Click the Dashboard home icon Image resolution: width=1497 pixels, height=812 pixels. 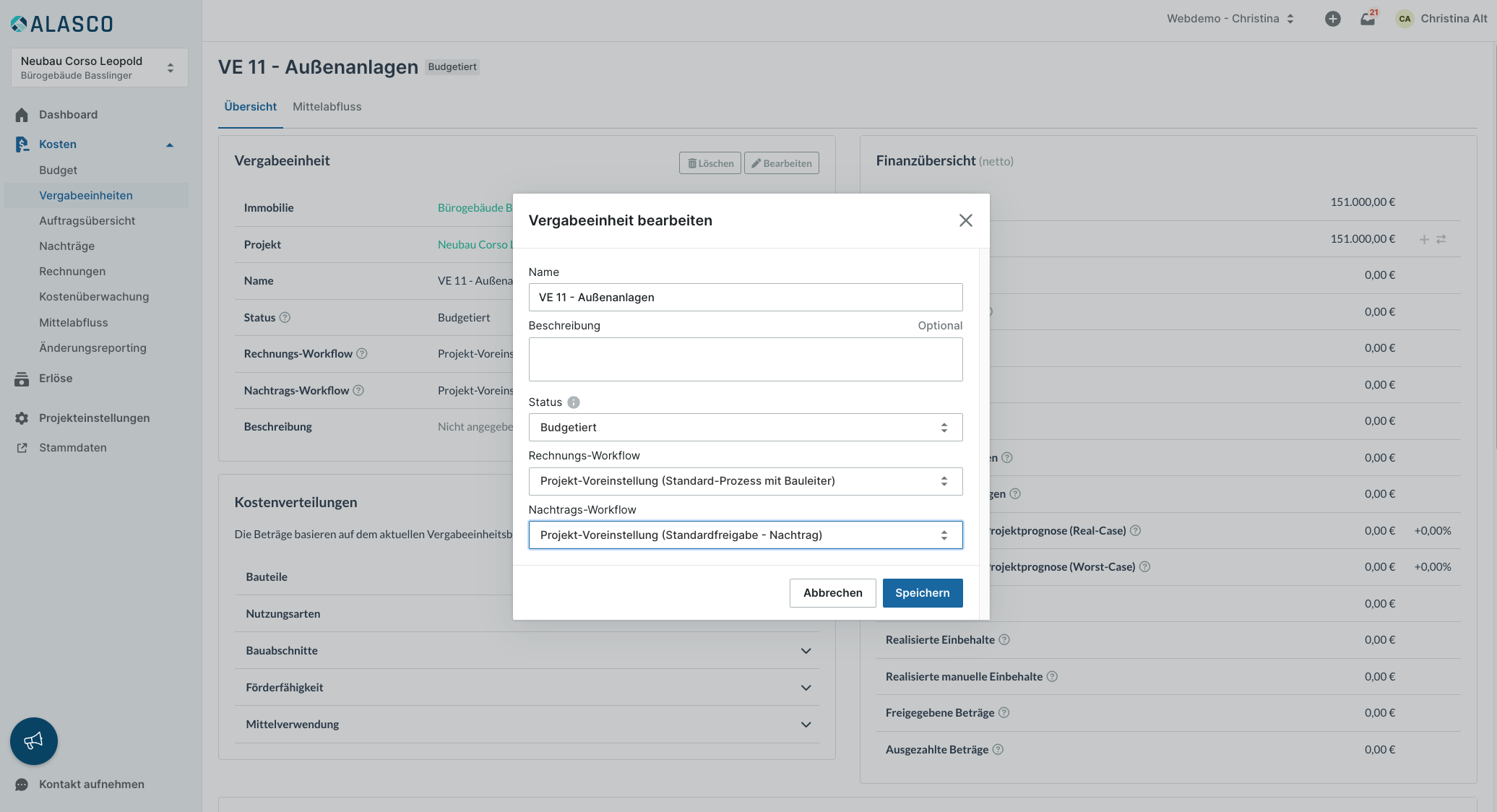point(22,115)
